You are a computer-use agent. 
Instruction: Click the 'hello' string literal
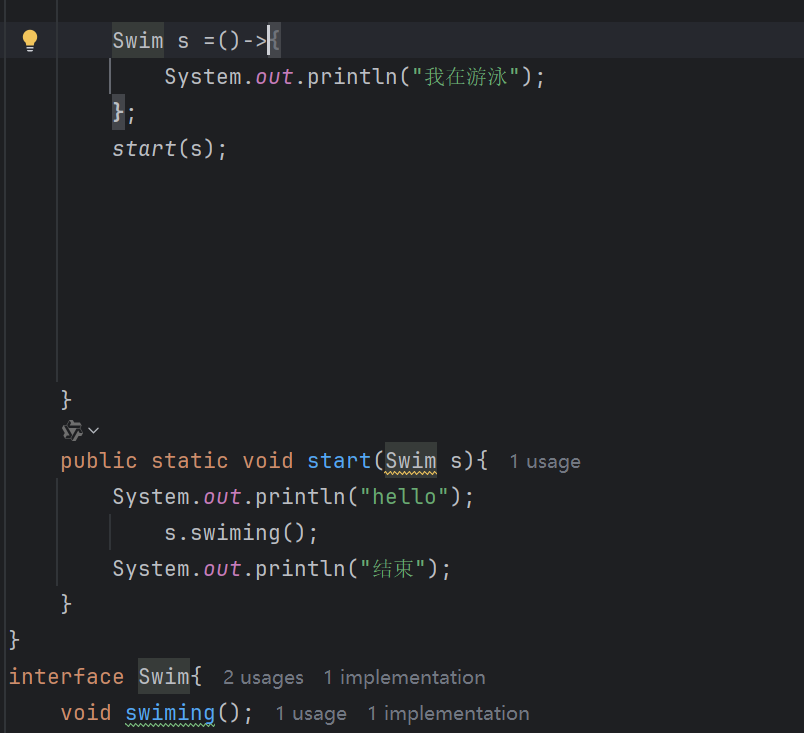[404, 496]
